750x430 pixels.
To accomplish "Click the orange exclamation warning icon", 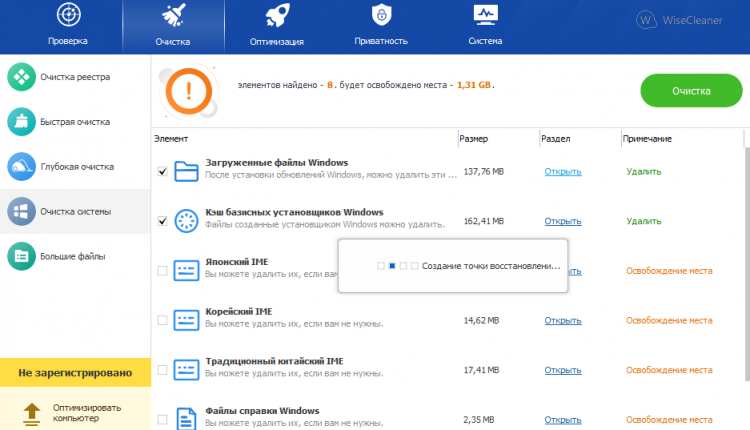I will click(x=188, y=91).
